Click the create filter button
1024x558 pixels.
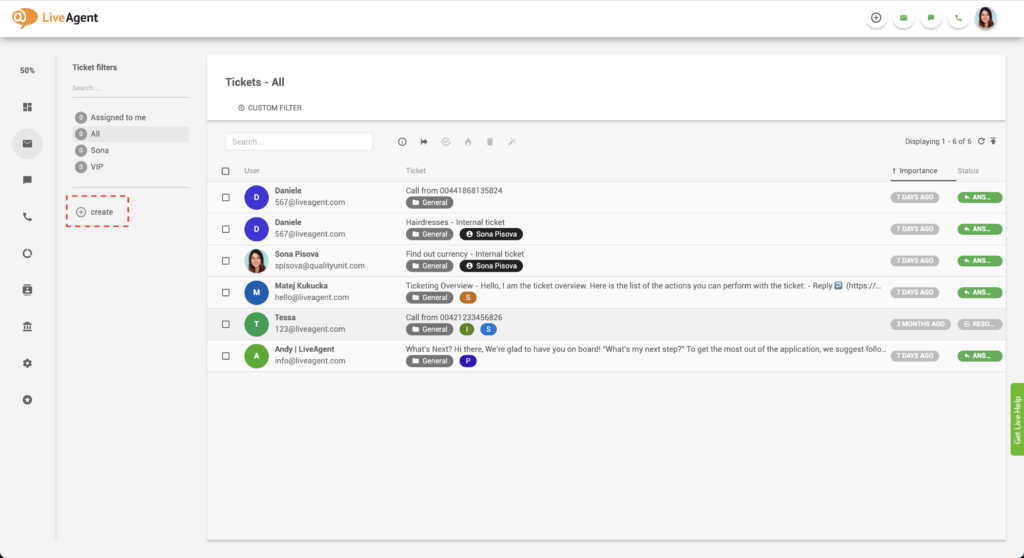coord(96,212)
